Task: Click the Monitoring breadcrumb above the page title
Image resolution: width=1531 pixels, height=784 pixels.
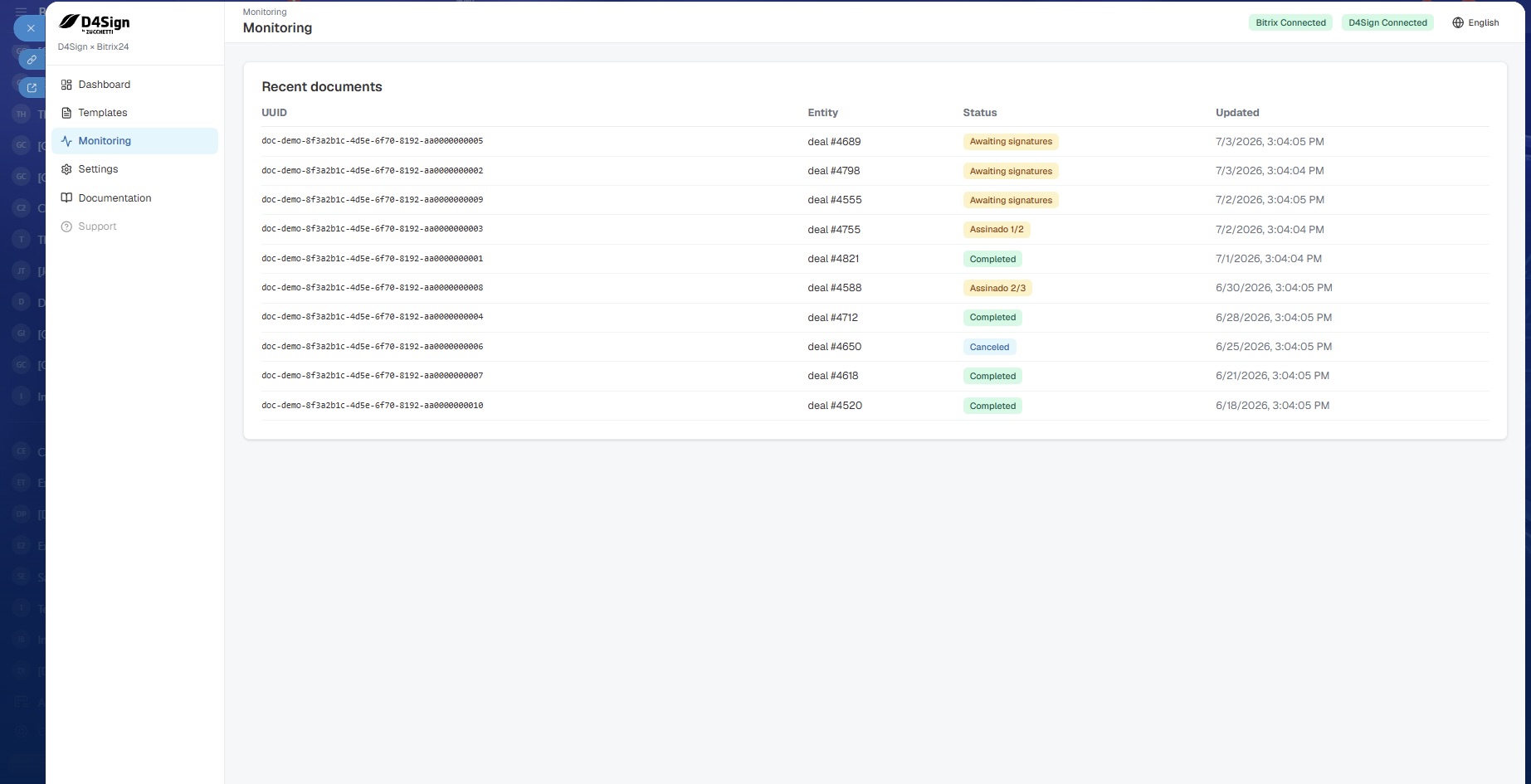Action: [x=265, y=12]
